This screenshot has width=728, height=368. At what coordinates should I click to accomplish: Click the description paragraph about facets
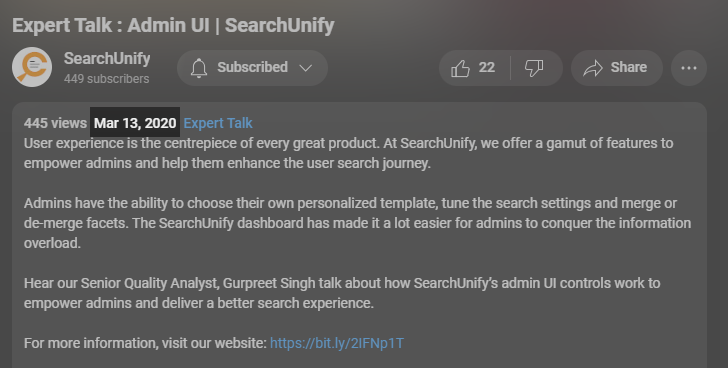[x=358, y=223]
